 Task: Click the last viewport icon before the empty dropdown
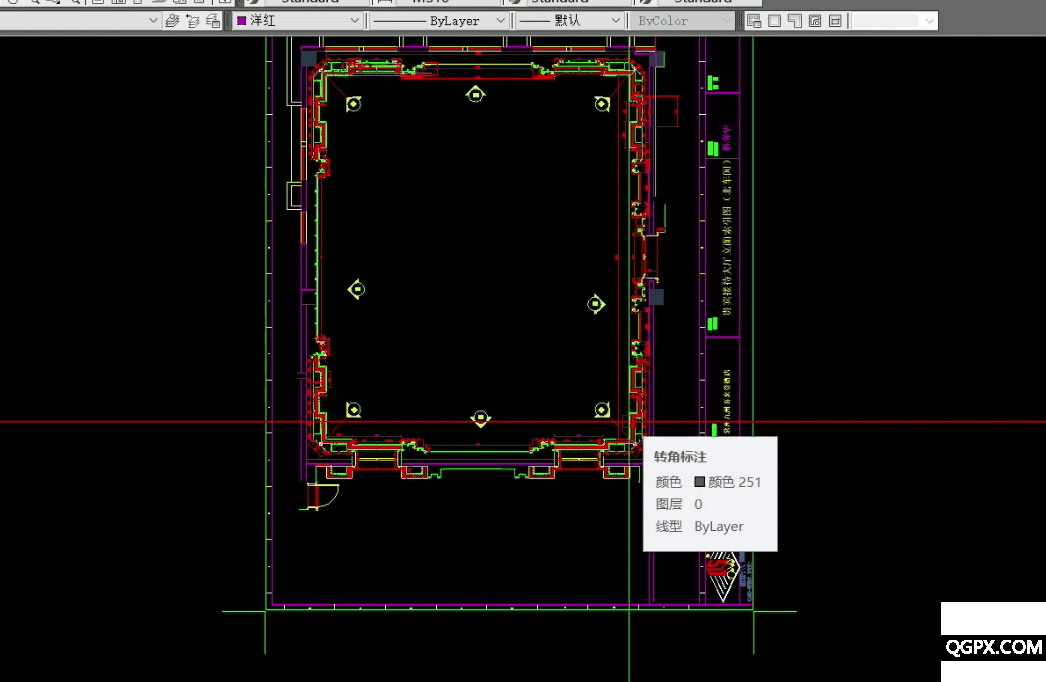(x=834, y=21)
